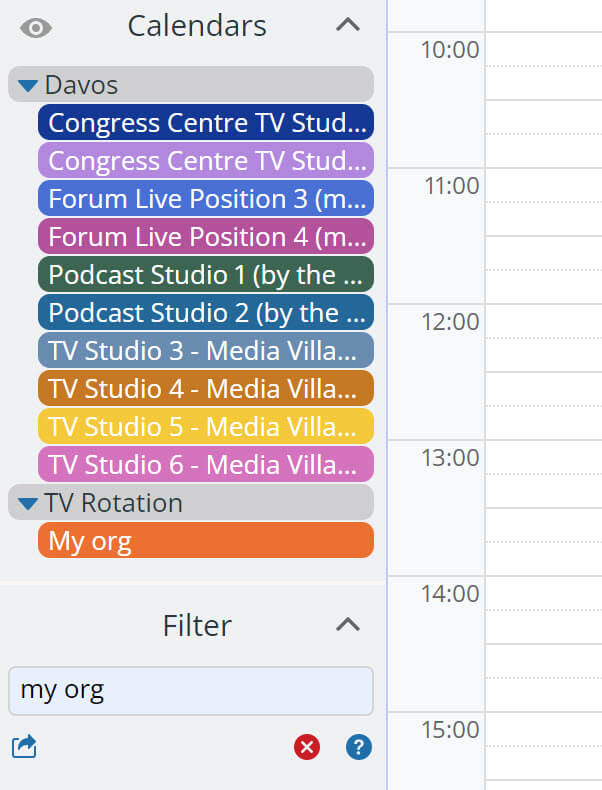Click the yellow TV Studio 5 calendar
Image resolution: width=602 pixels, height=790 pixels.
coord(206,427)
